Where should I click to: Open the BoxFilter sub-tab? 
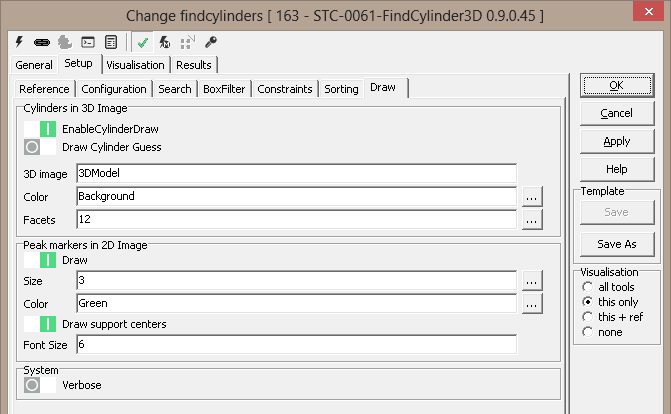[224, 89]
